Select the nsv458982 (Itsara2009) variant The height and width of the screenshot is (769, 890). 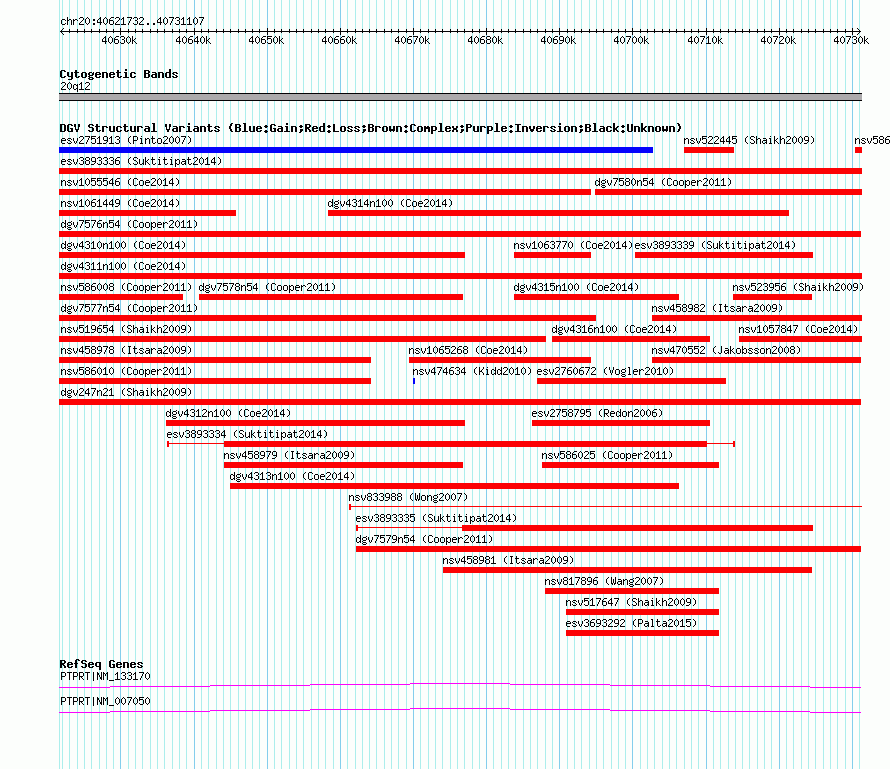coord(757,318)
